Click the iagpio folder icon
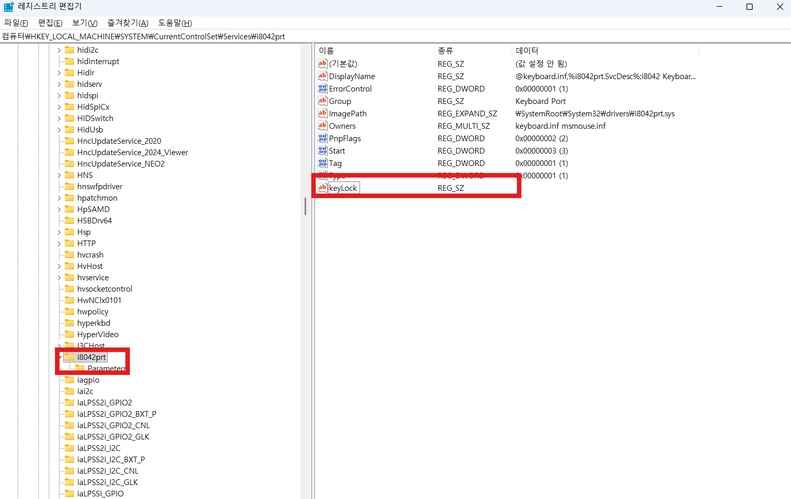The height and width of the screenshot is (499, 791). (x=70, y=380)
